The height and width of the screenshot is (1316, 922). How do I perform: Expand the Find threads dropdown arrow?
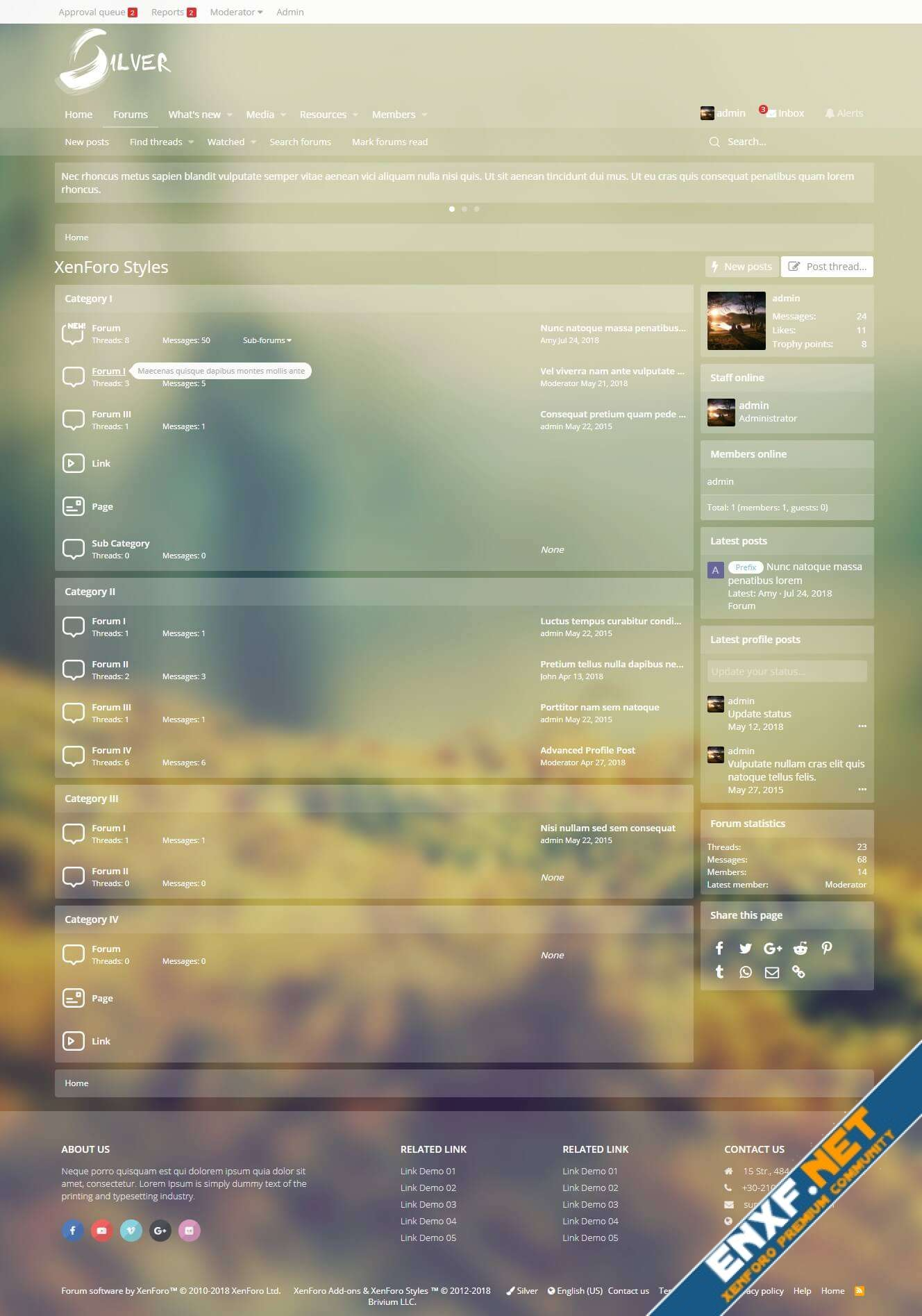tap(191, 142)
